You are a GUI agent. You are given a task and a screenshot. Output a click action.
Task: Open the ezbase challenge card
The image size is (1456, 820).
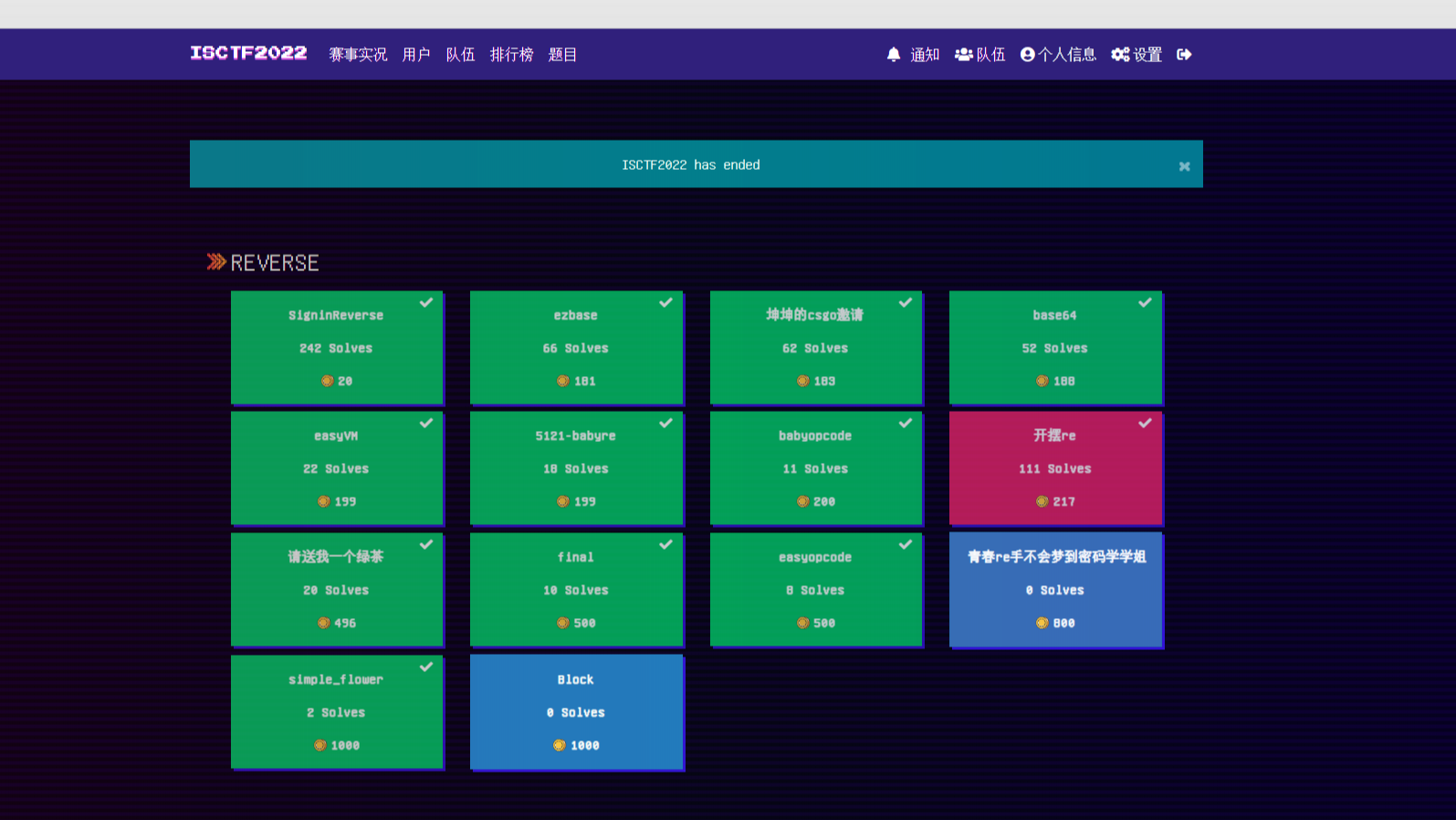(x=576, y=347)
